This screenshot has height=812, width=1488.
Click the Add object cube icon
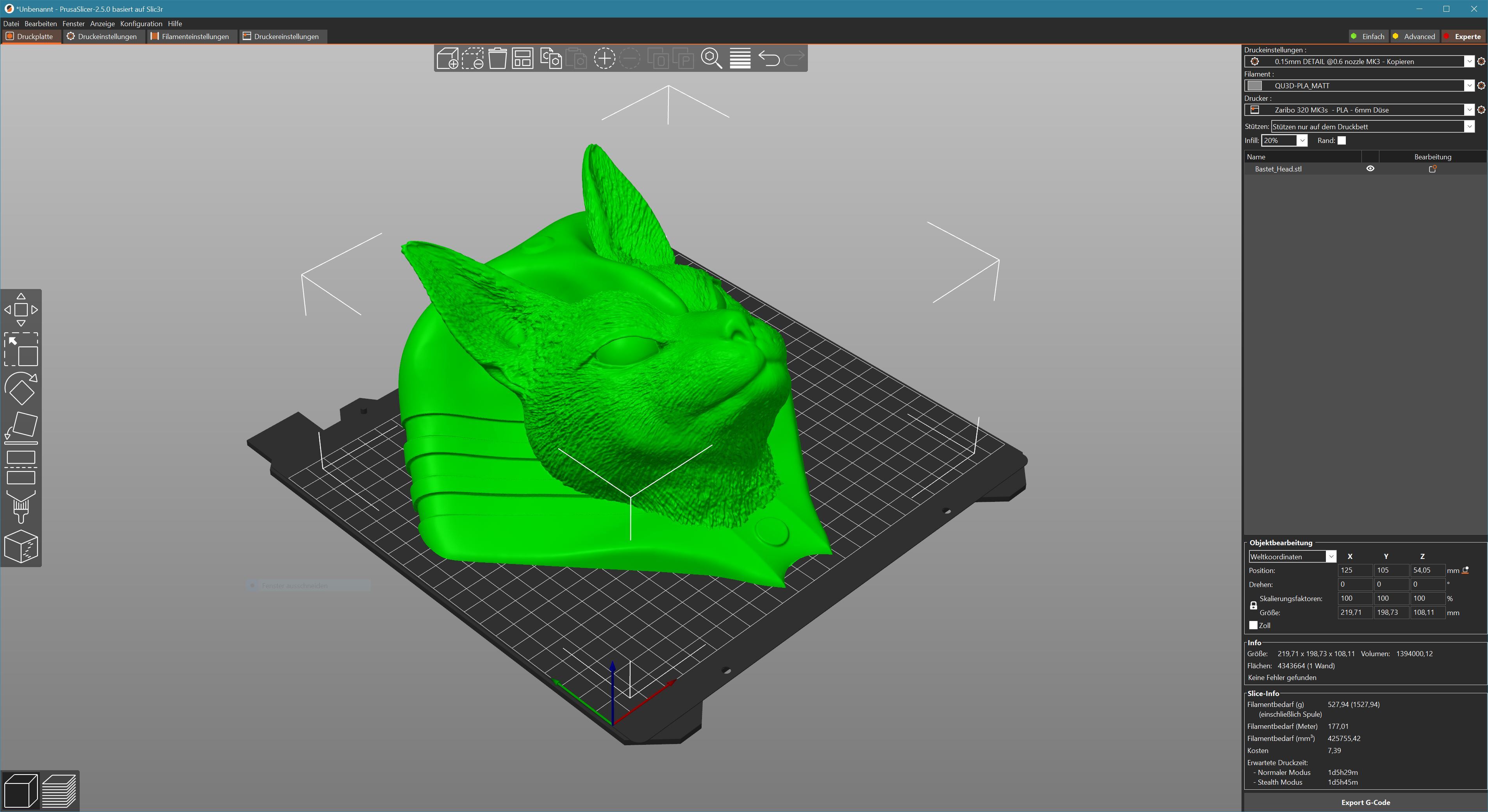pos(447,58)
